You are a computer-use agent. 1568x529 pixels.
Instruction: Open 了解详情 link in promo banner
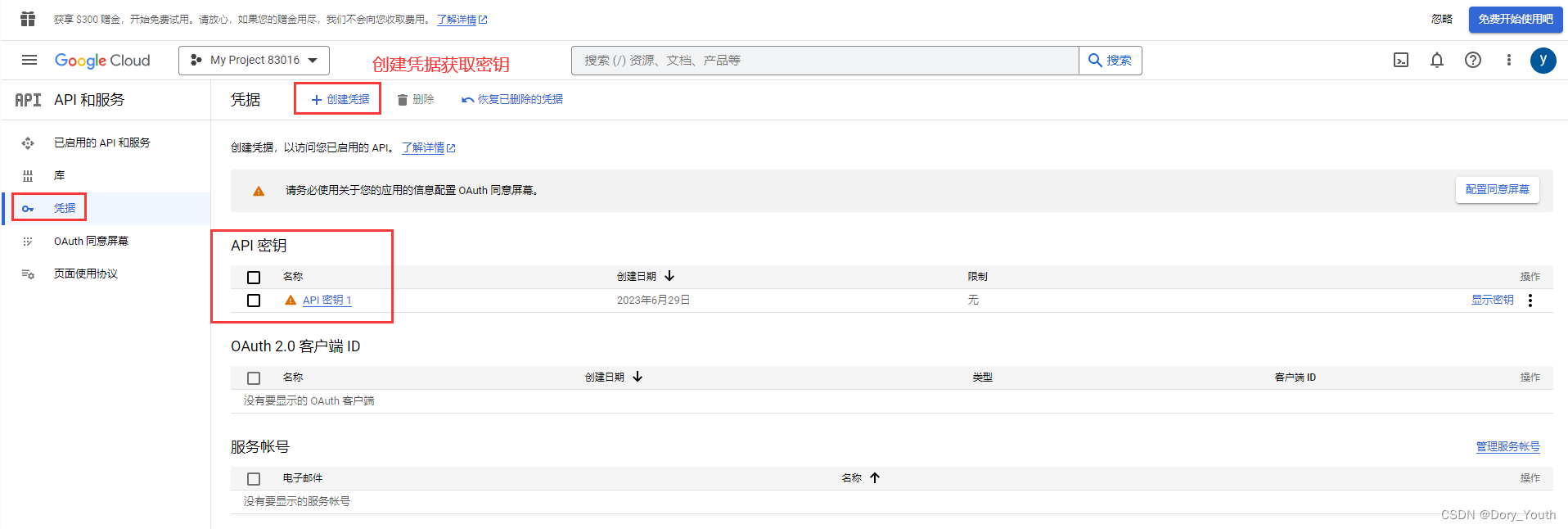point(462,19)
